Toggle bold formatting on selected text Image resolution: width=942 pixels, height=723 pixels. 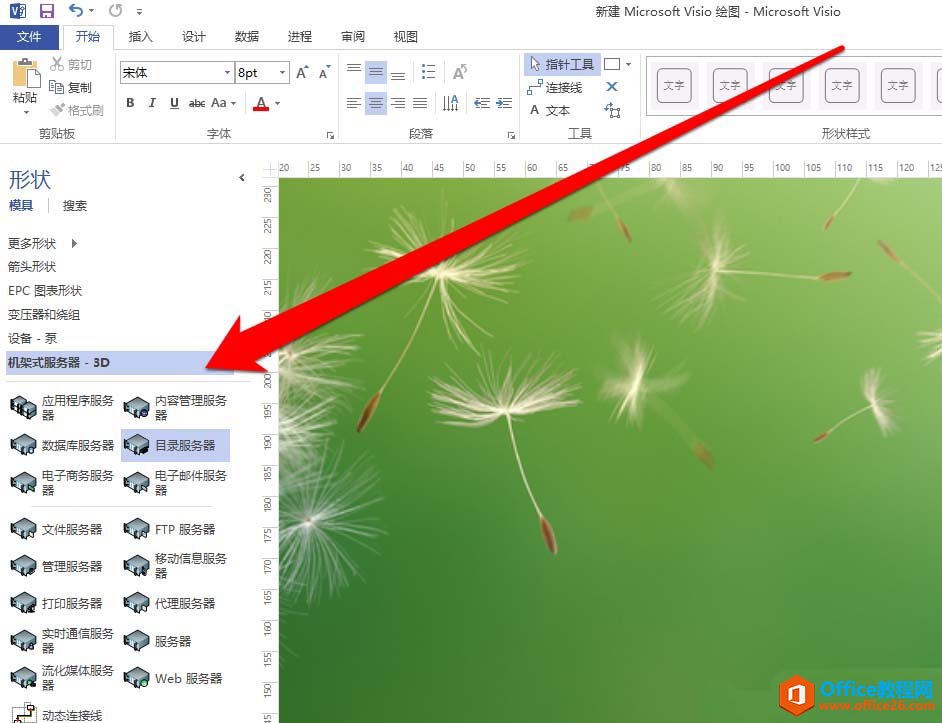coord(130,103)
